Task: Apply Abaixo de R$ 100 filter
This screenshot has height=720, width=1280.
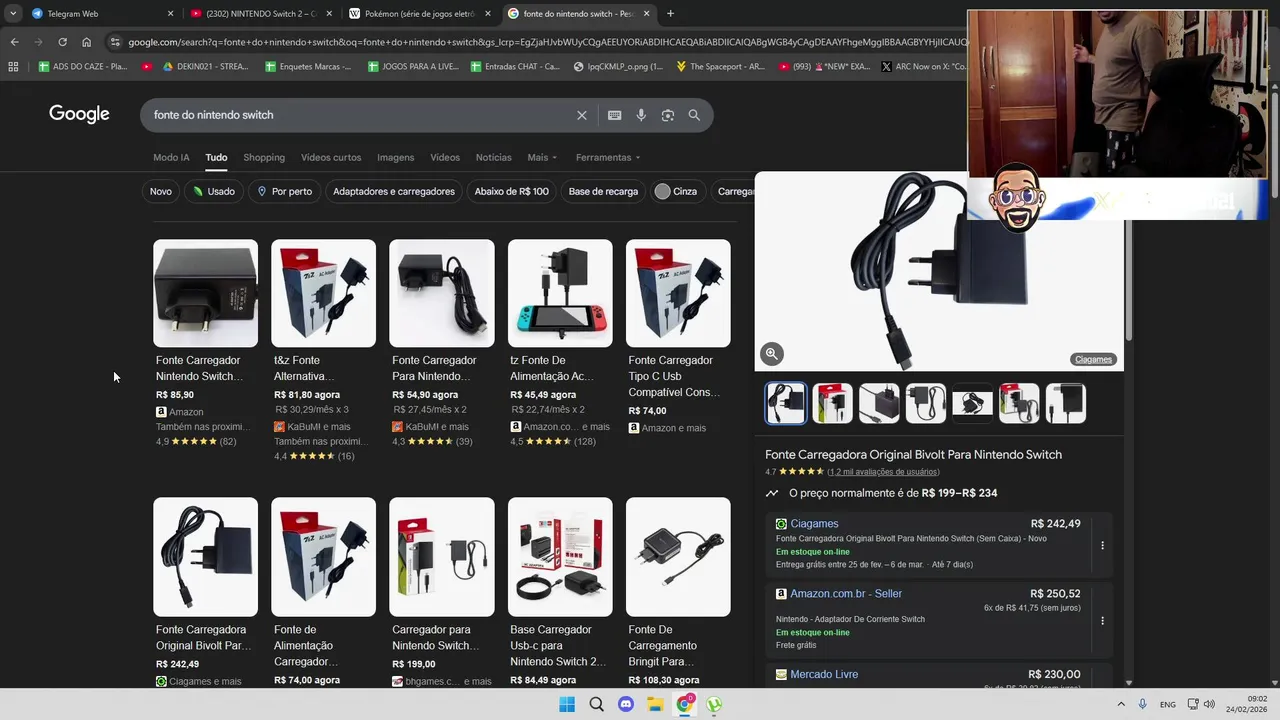Action: (x=511, y=191)
